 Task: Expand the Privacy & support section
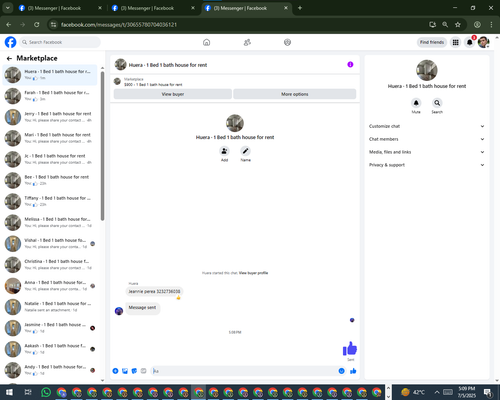pyautogui.click(x=426, y=165)
